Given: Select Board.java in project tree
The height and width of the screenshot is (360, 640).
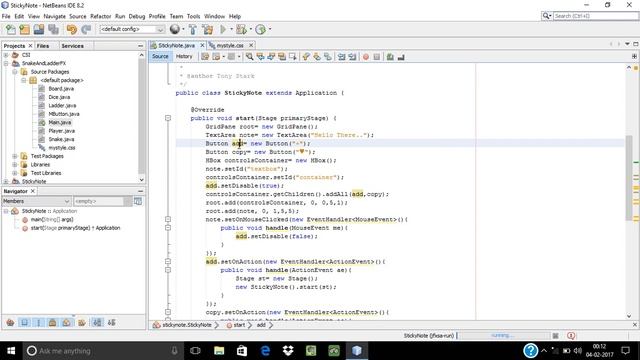Looking at the screenshot, I should click(61, 89).
